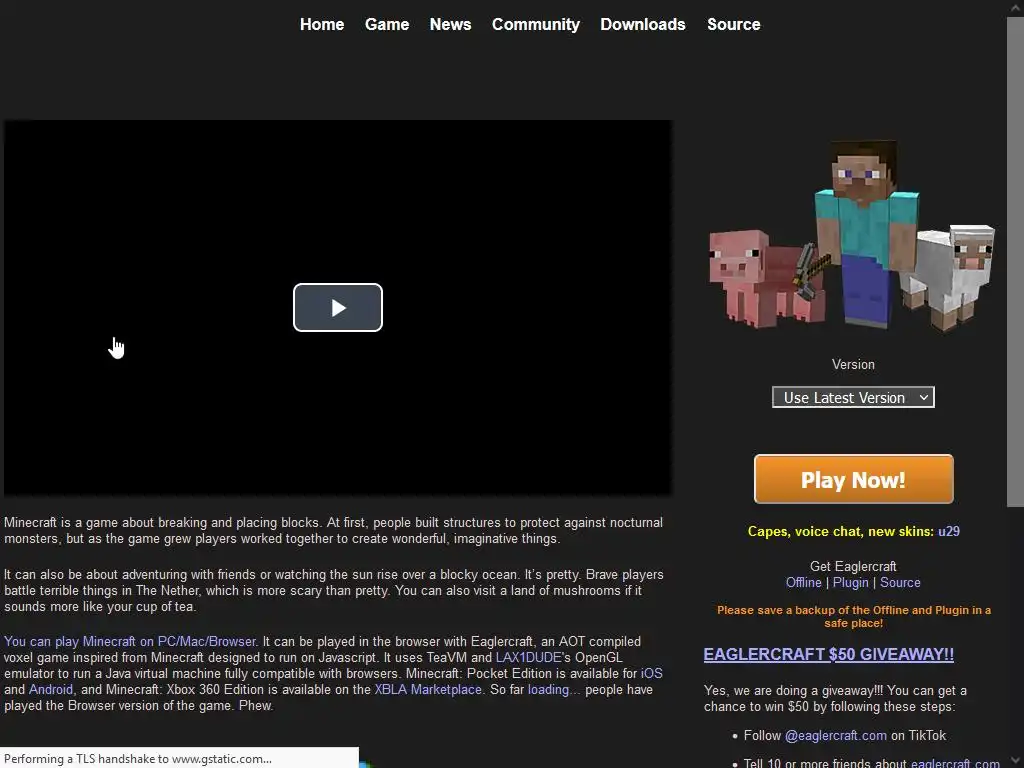Open the Android link

tap(51, 689)
